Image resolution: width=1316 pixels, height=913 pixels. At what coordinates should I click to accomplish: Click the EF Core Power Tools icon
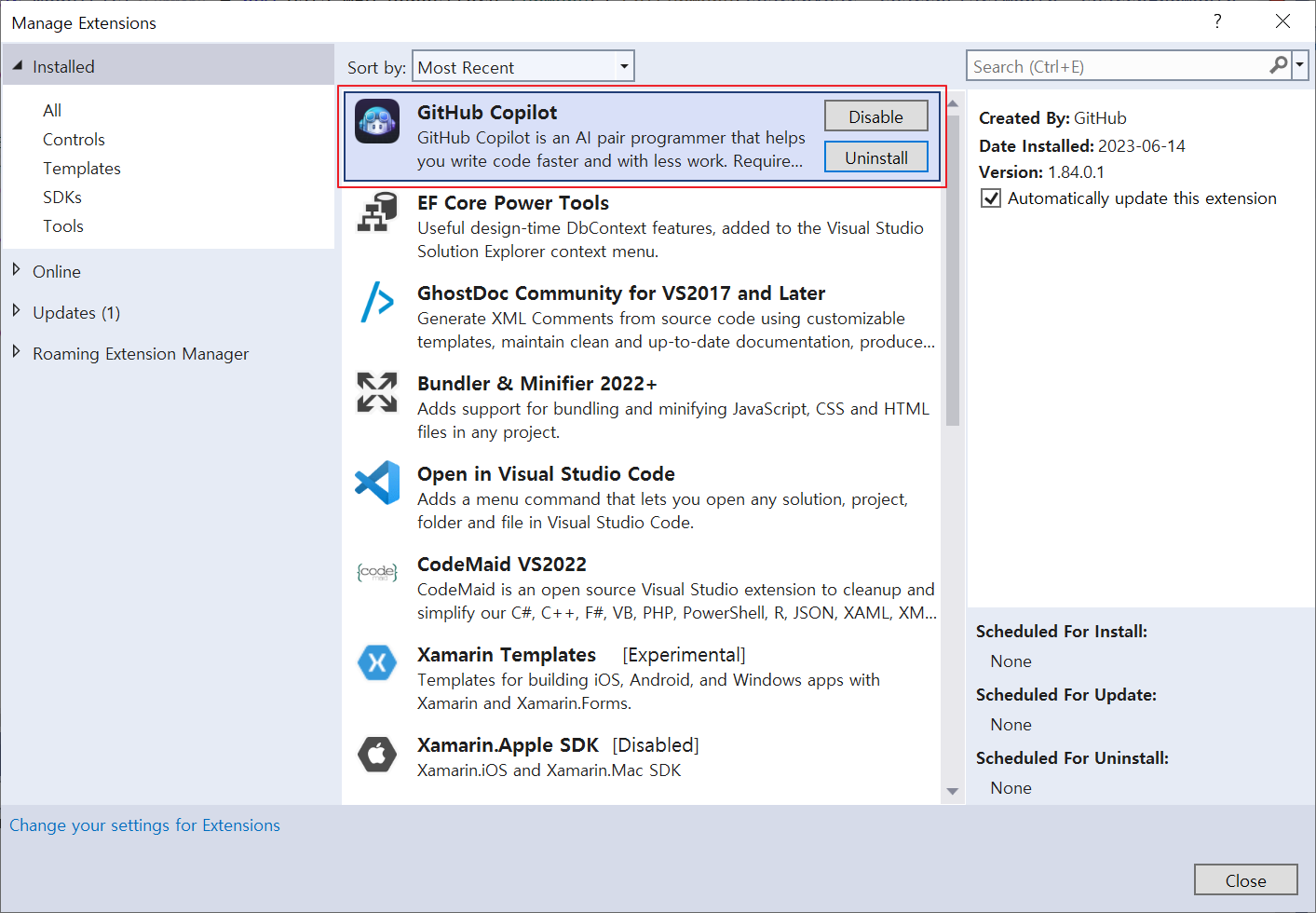[377, 211]
